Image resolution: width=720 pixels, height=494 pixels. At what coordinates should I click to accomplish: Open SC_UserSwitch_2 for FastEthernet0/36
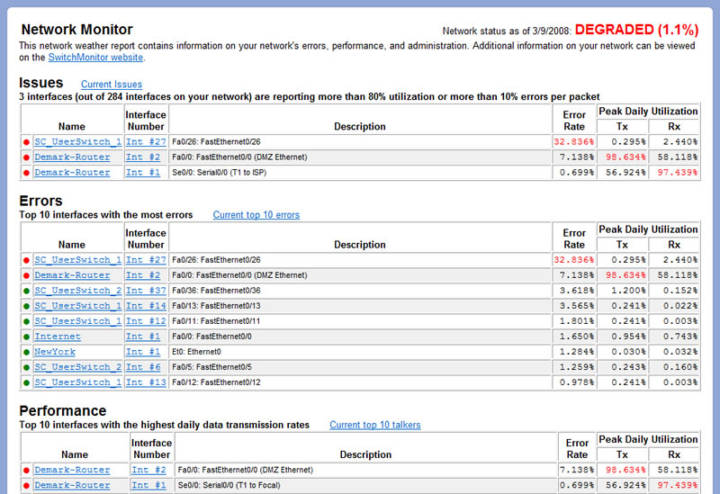[x=78, y=291]
